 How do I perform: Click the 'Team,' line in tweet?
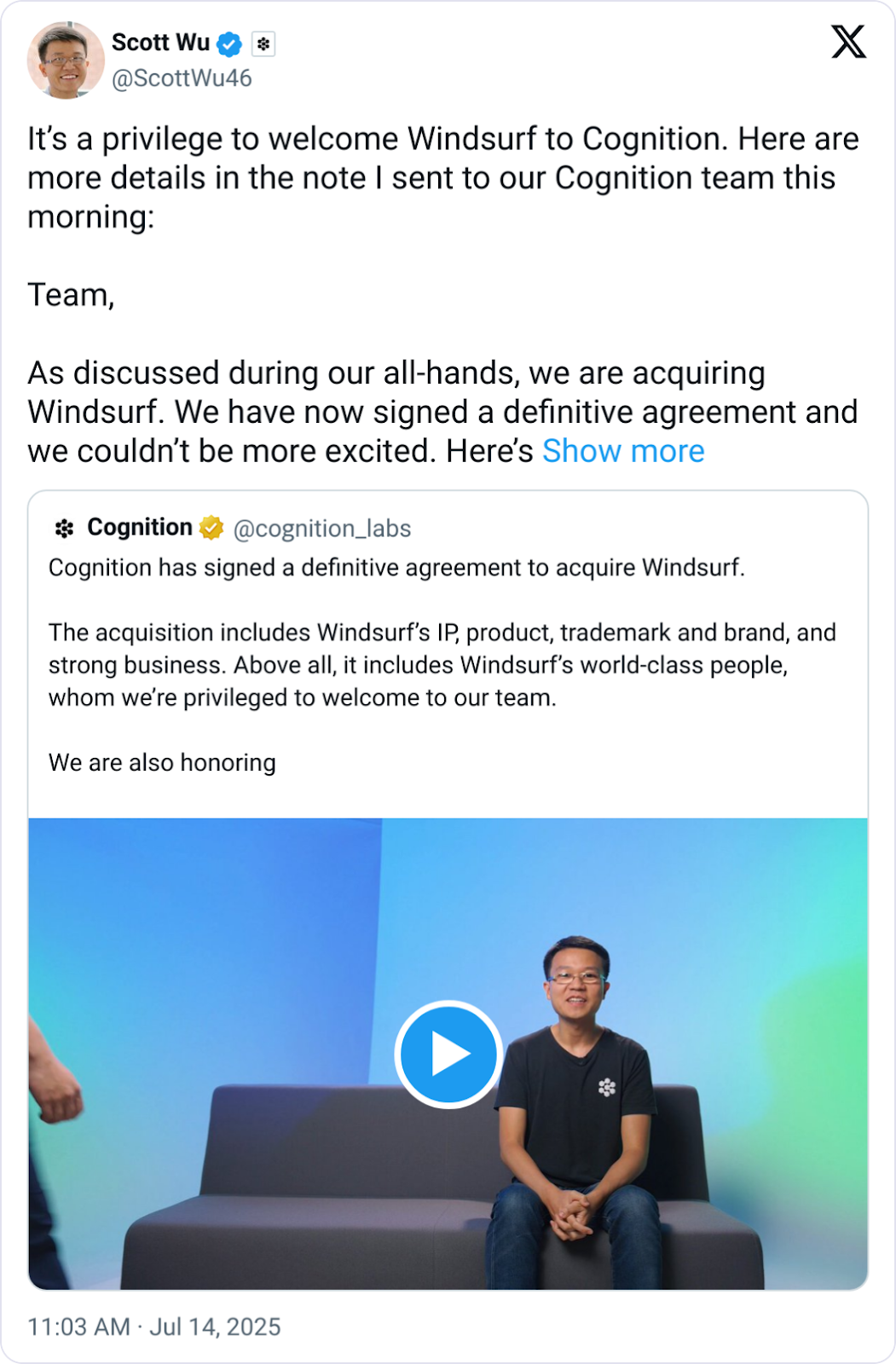71,295
